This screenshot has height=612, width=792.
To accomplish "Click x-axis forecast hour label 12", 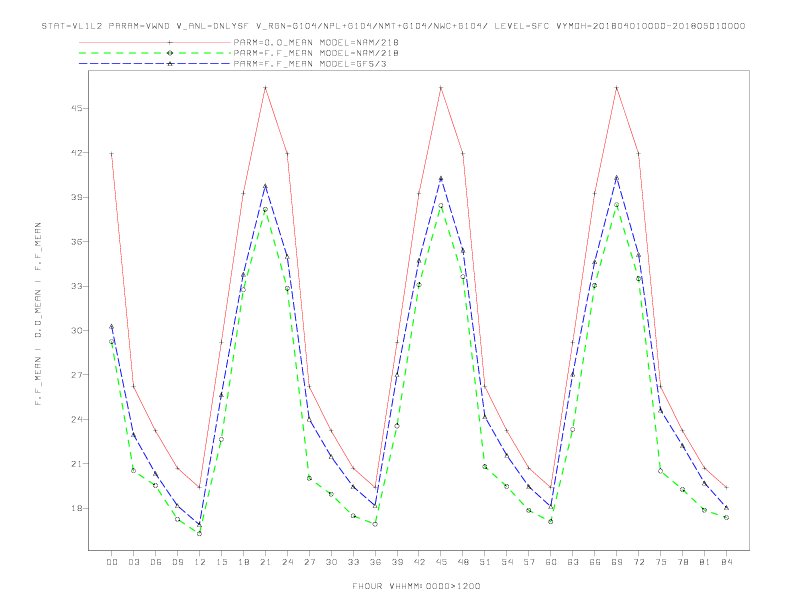I will click(x=200, y=562).
